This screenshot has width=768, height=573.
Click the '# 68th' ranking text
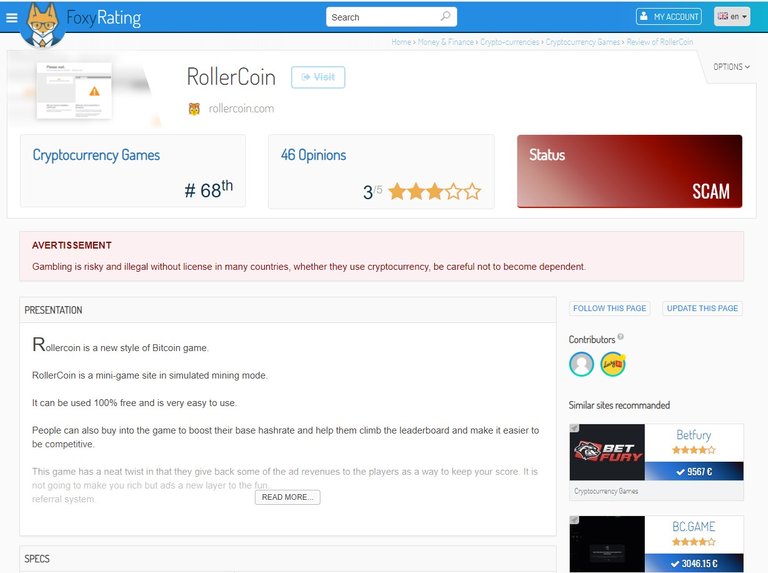209,189
